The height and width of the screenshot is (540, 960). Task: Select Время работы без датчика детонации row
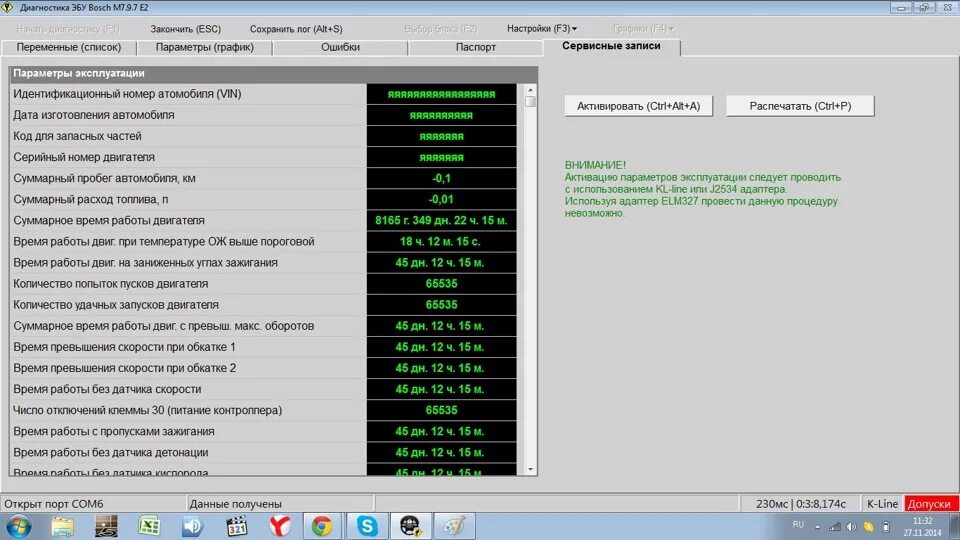pyautogui.click(x=263, y=452)
